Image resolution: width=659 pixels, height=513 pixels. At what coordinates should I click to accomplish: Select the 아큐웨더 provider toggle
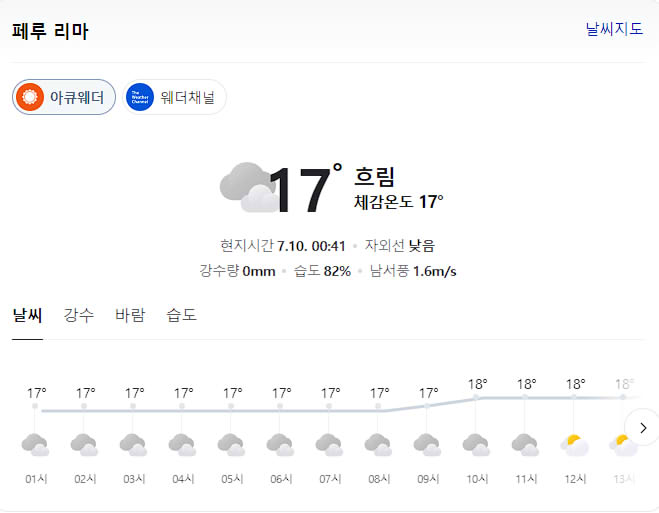pos(64,97)
